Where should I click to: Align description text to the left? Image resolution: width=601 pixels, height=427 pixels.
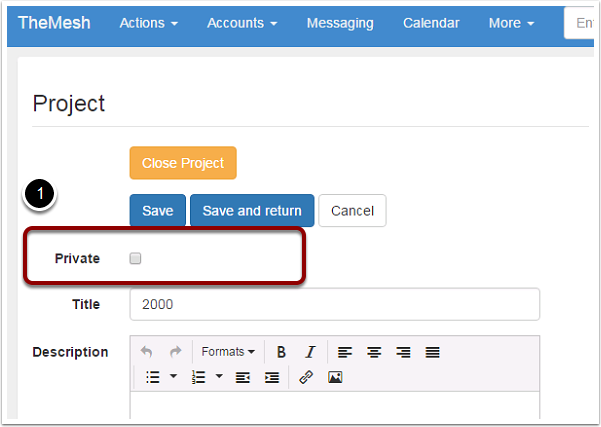[345, 352]
